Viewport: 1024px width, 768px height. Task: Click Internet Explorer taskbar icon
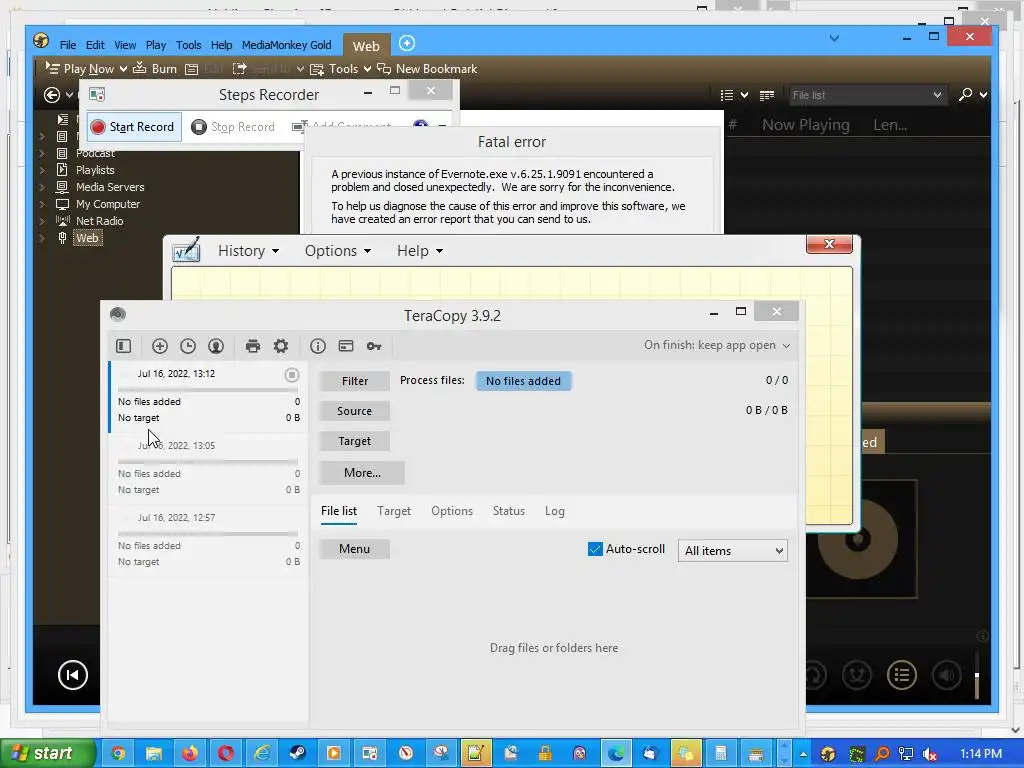point(261,754)
